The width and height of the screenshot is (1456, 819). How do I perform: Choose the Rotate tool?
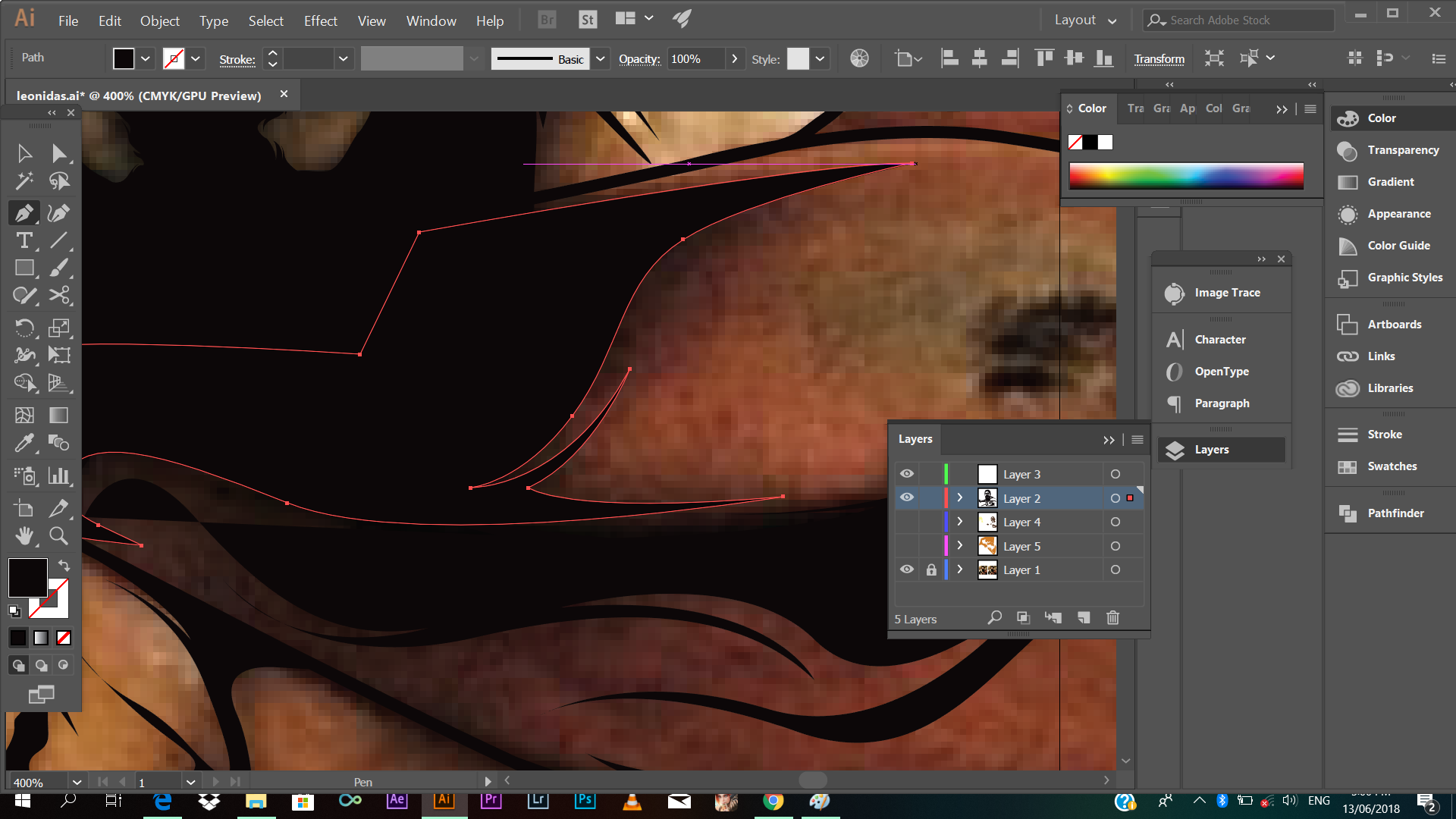click(x=24, y=328)
